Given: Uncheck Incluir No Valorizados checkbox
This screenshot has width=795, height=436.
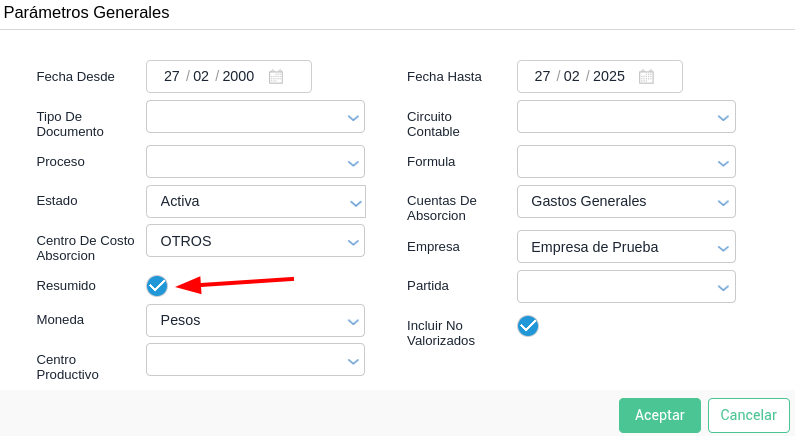Looking at the screenshot, I should click(x=528, y=326).
